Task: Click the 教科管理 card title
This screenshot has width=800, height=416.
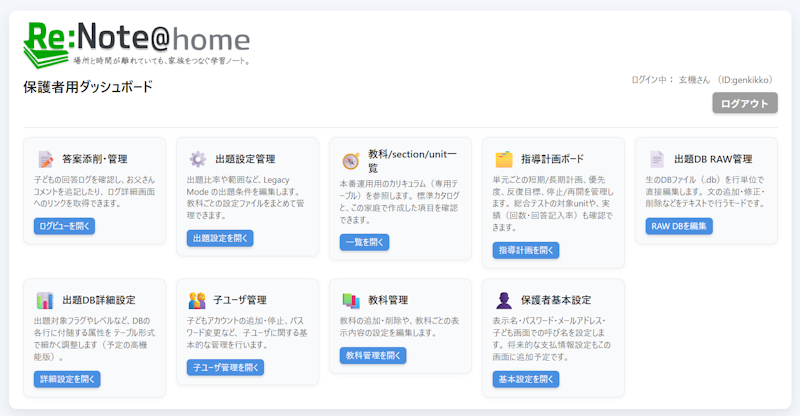Action: pos(388,300)
